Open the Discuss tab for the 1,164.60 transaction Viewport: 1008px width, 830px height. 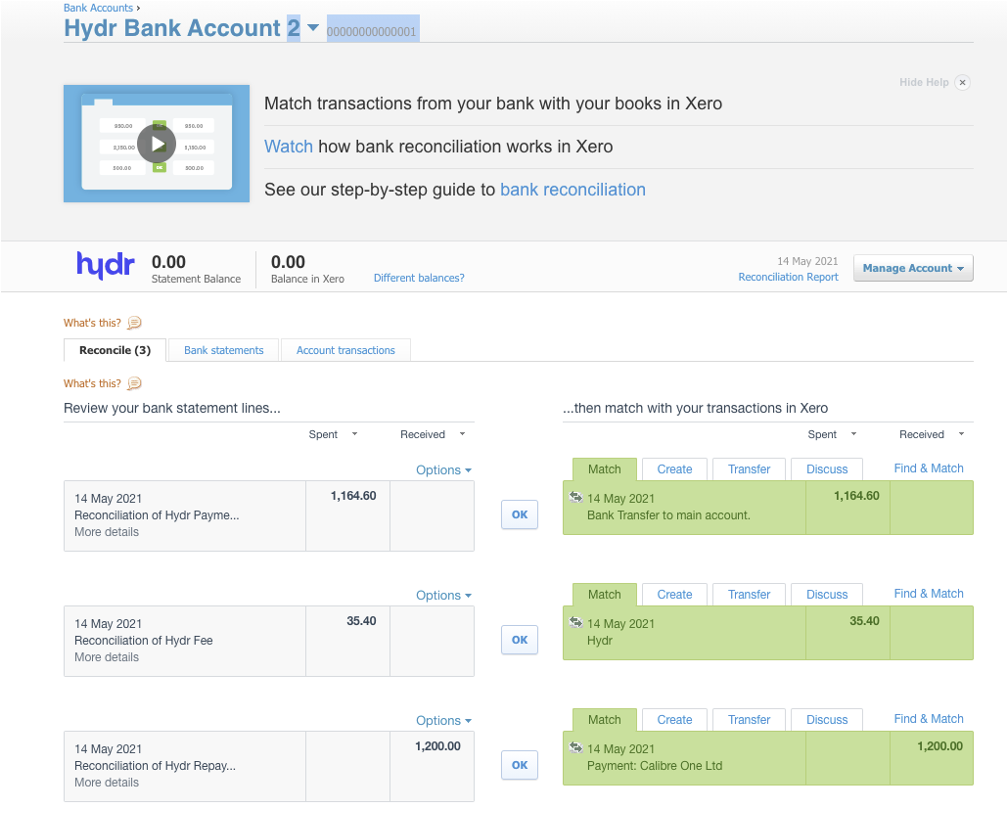pyautogui.click(x=827, y=469)
